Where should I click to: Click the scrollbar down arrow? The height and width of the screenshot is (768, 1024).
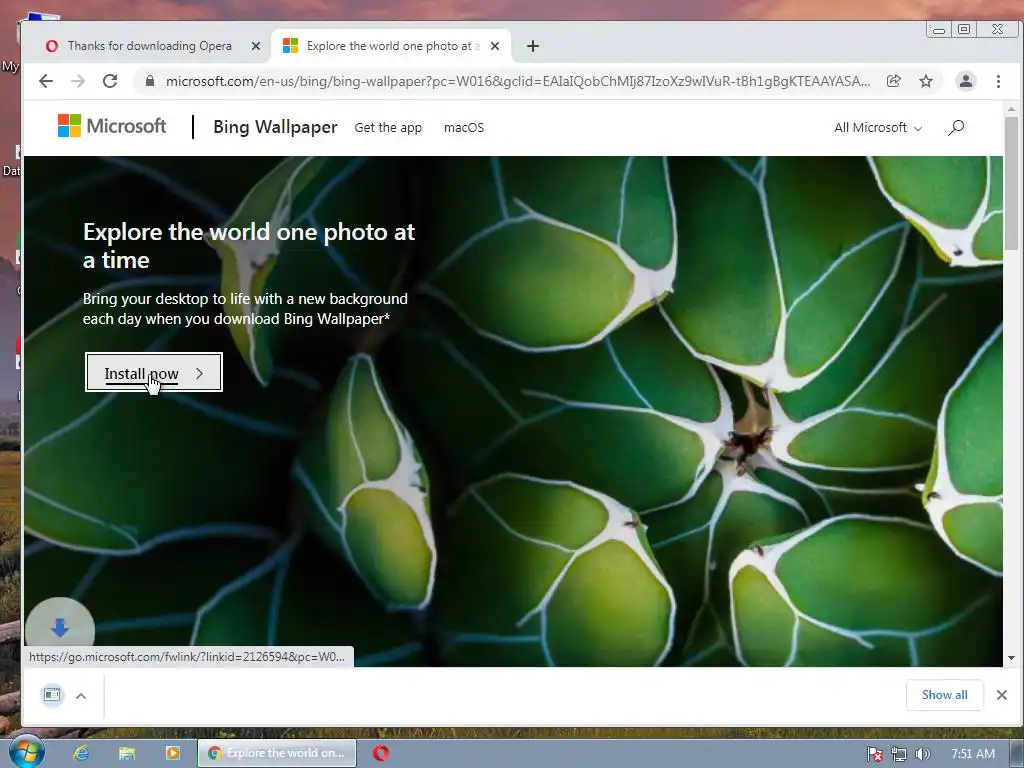(1011, 658)
